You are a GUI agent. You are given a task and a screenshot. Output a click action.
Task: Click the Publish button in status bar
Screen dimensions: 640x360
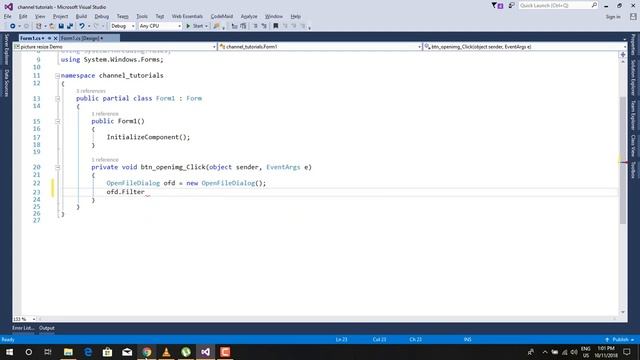click(x=620, y=340)
